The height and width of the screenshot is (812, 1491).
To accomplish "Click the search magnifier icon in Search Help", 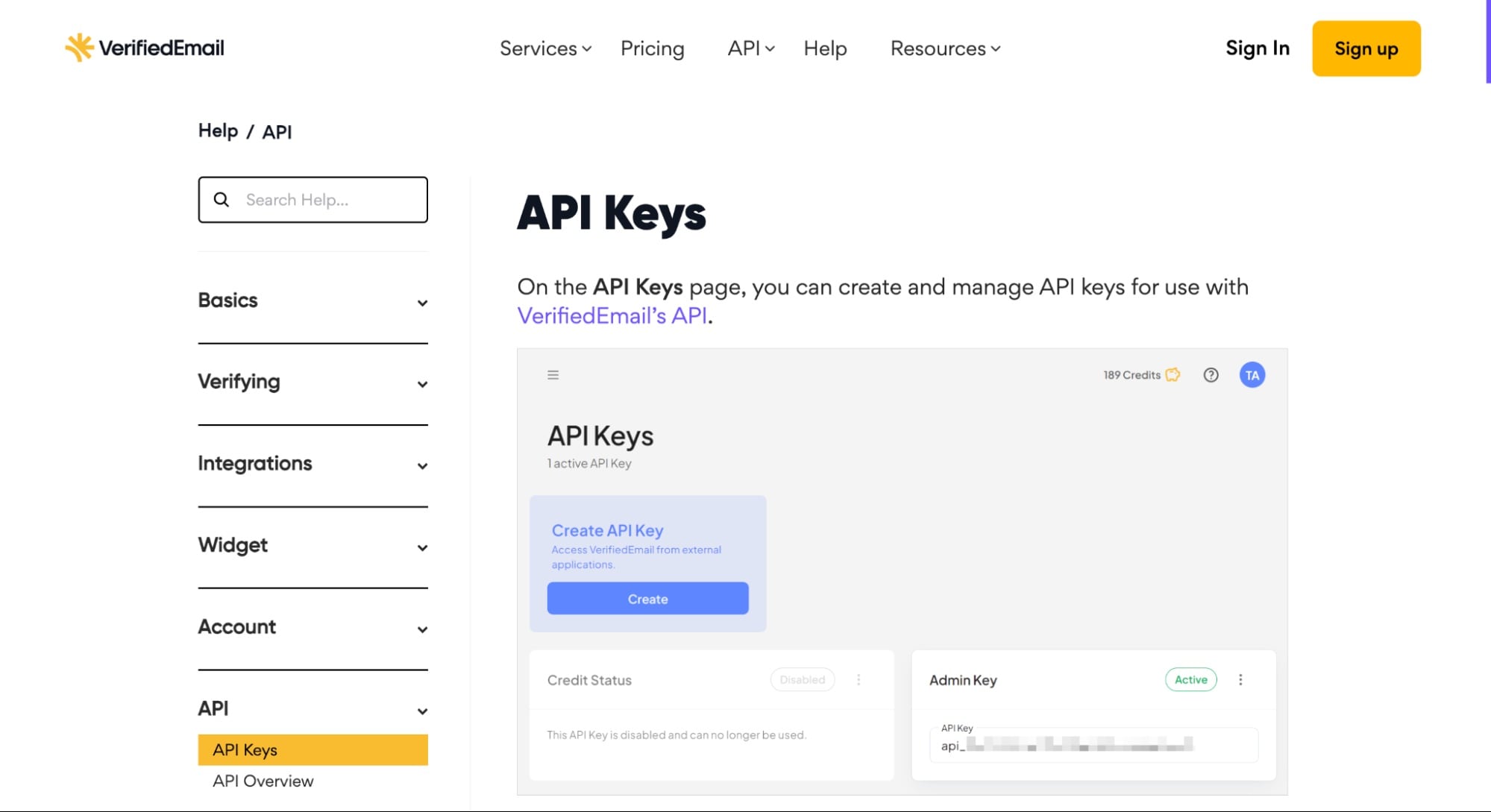I will (222, 199).
